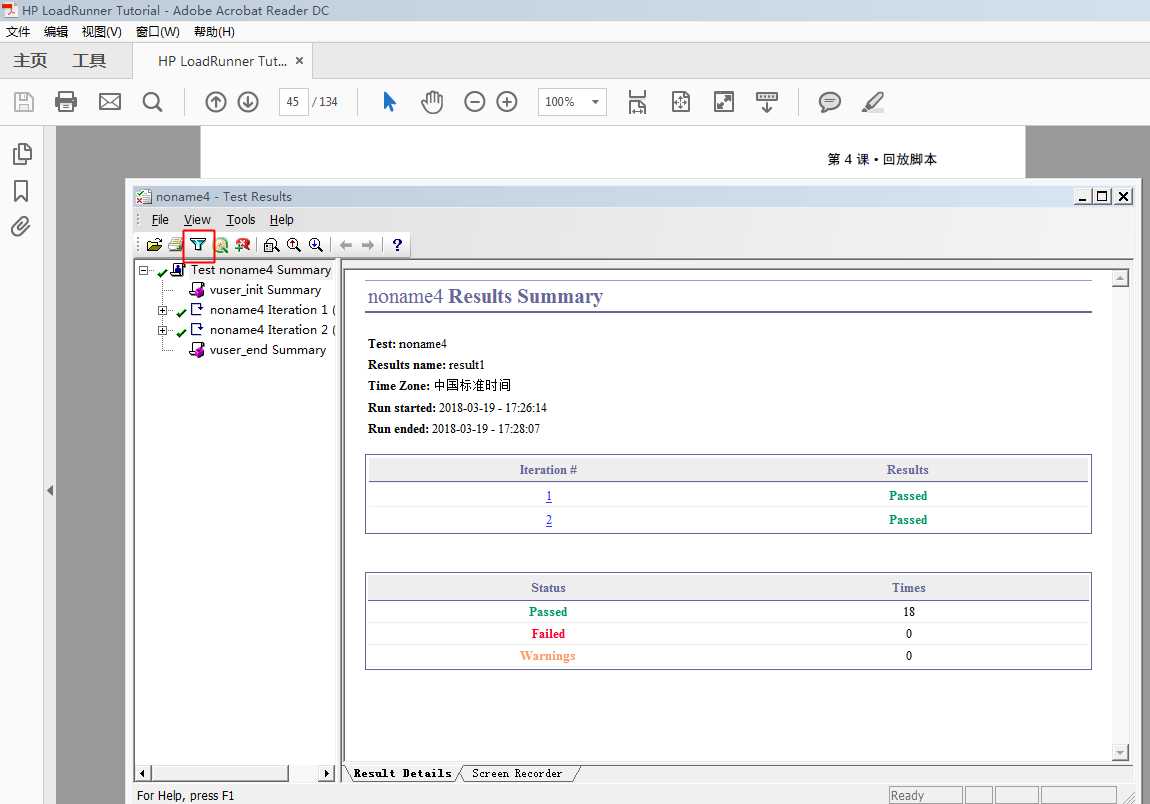Click the fit width scrolling icon
This screenshot has height=804, width=1150.
[x=637, y=101]
